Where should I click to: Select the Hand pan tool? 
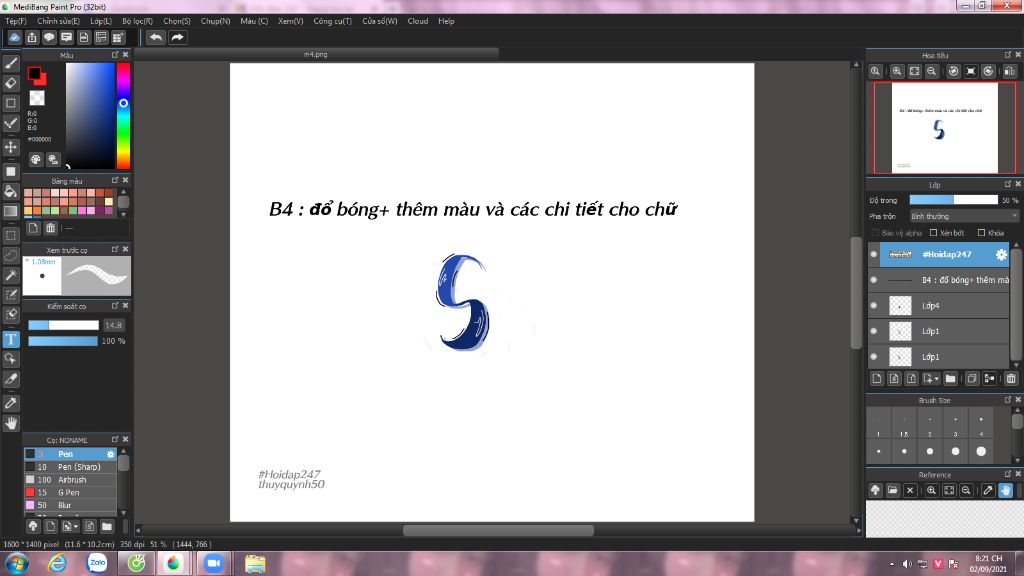(11, 423)
